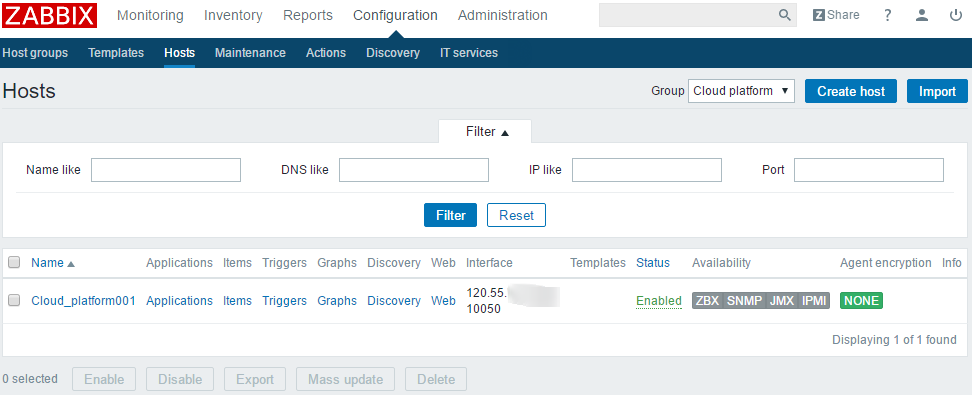Open Triggers link for Cloud_platform001
Screen dimensions: 972x395
click(x=285, y=301)
